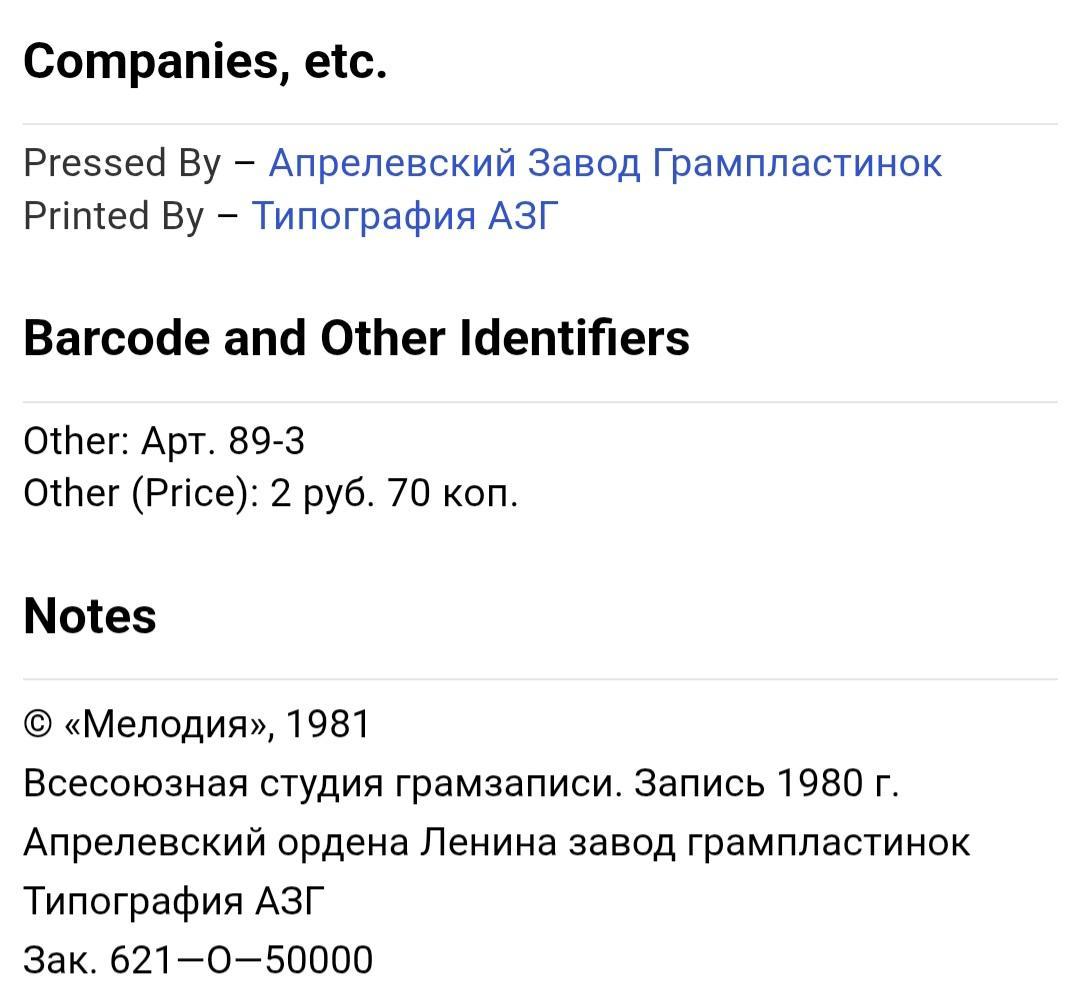This screenshot has width=1080, height=1000.
Task: Click the "Pressed By" label text
Action: click(122, 163)
